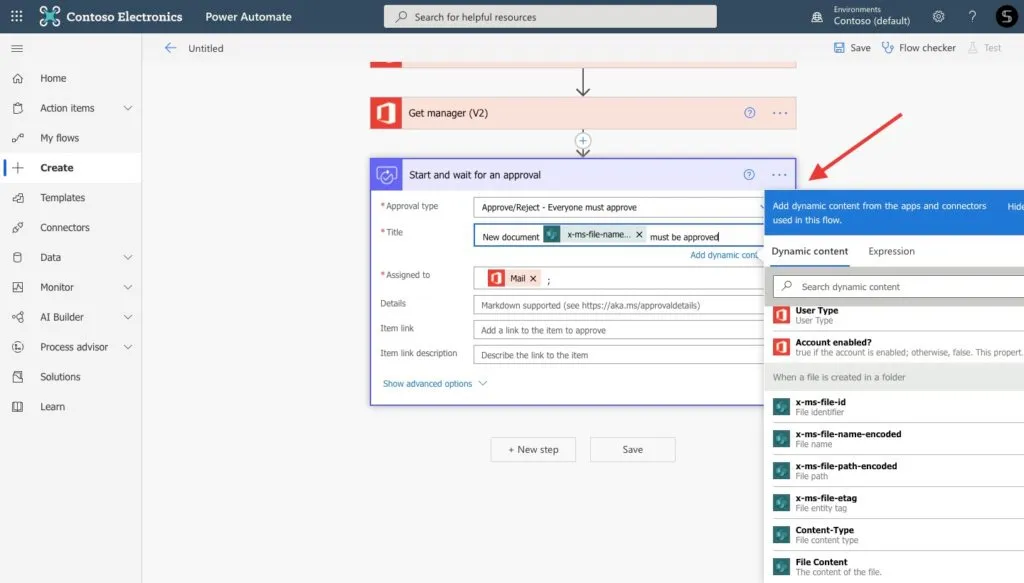1024x583 pixels.
Task: Insert a step with the plus connector
Action: (x=583, y=140)
